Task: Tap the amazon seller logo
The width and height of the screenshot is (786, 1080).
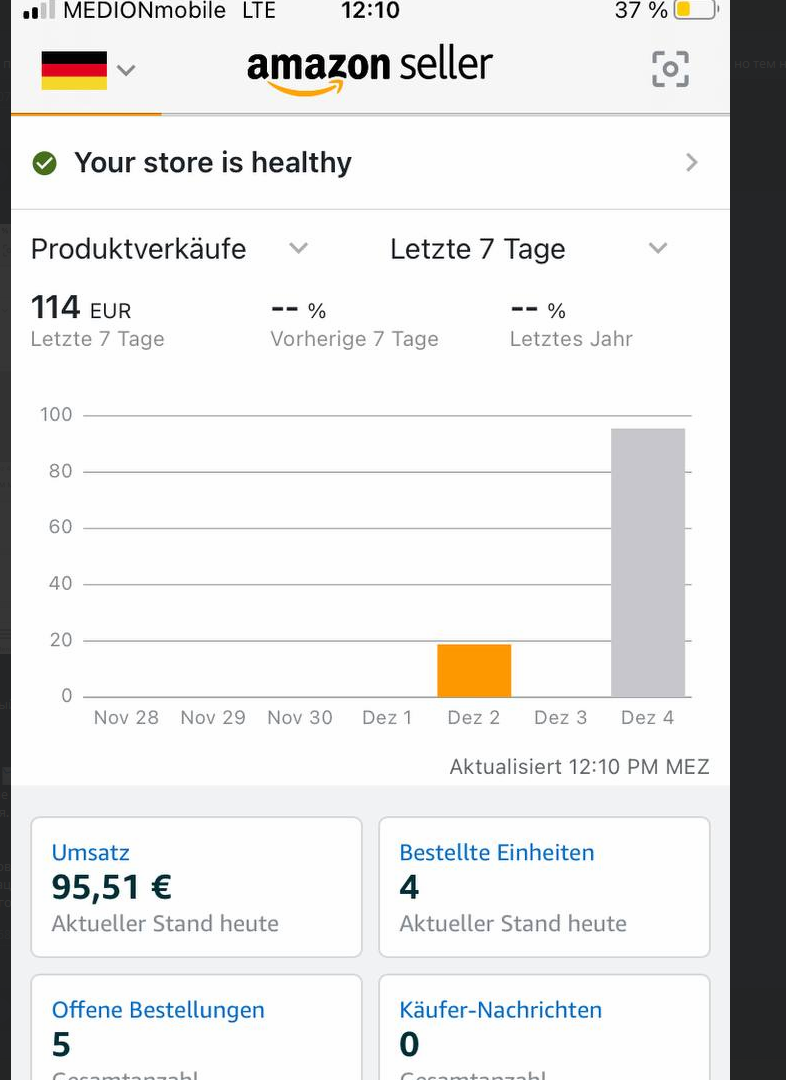Action: pos(370,70)
